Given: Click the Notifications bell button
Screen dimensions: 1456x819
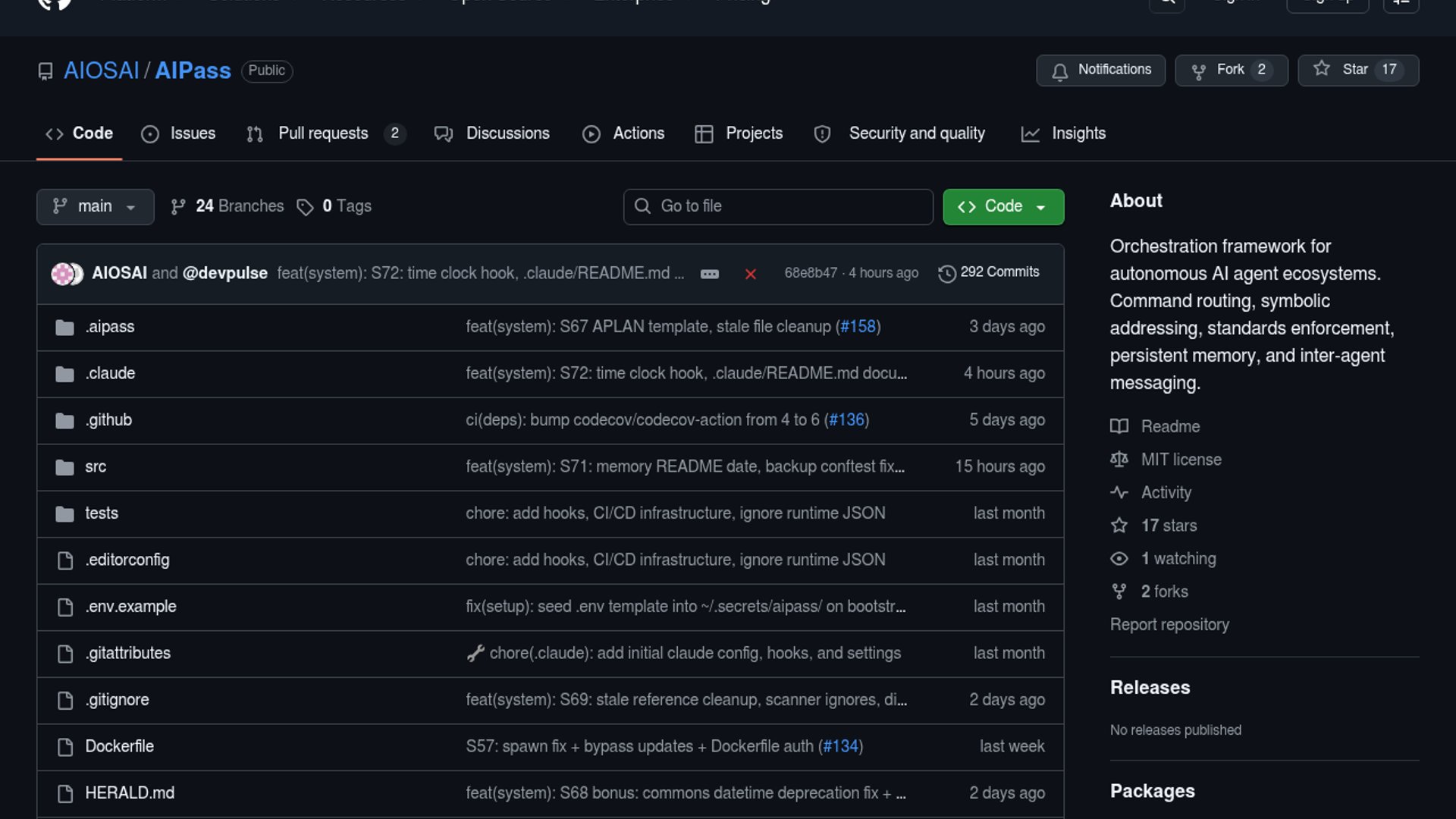Looking at the screenshot, I should pos(1100,70).
